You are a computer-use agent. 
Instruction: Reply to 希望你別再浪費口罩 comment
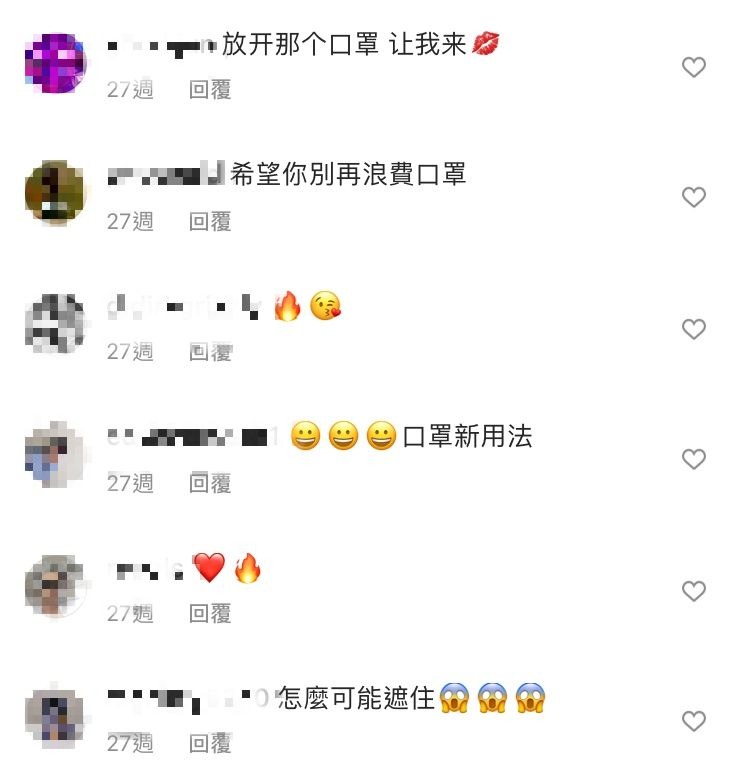pyautogui.click(x=210, y=222)
